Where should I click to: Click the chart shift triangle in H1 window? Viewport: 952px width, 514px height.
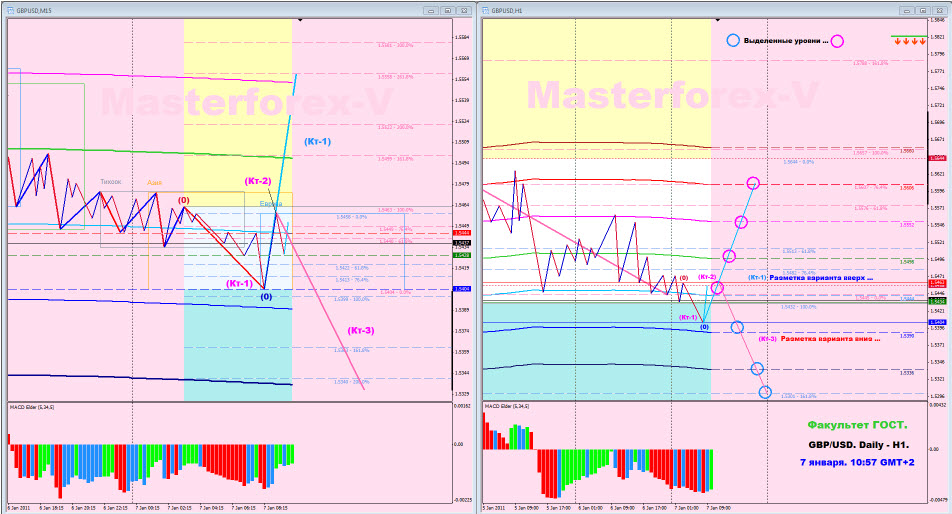point(718,20)
